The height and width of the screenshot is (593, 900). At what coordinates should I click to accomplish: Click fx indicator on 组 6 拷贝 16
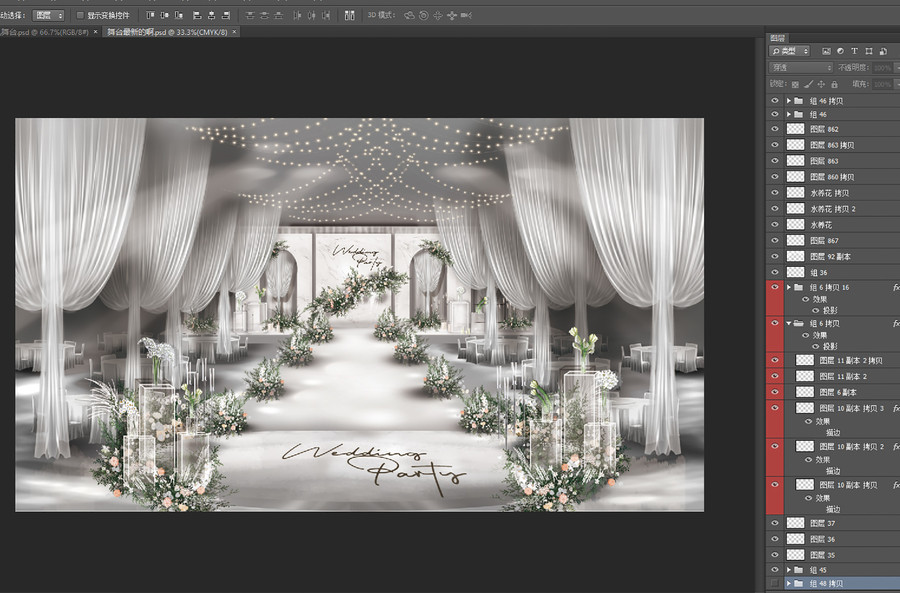pos(896,287)
